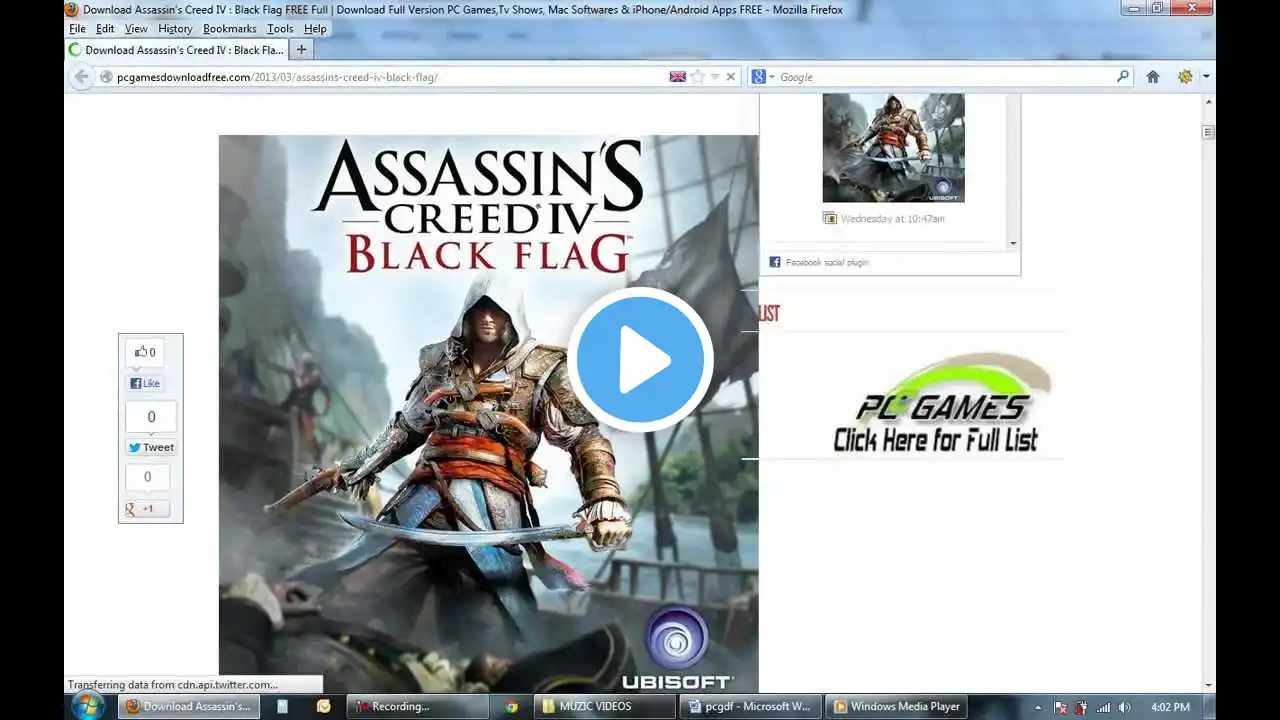Click the gear add-on icon in toolbar
The width and height of the screenshot is (1280, 720).
click(1185, 77)
